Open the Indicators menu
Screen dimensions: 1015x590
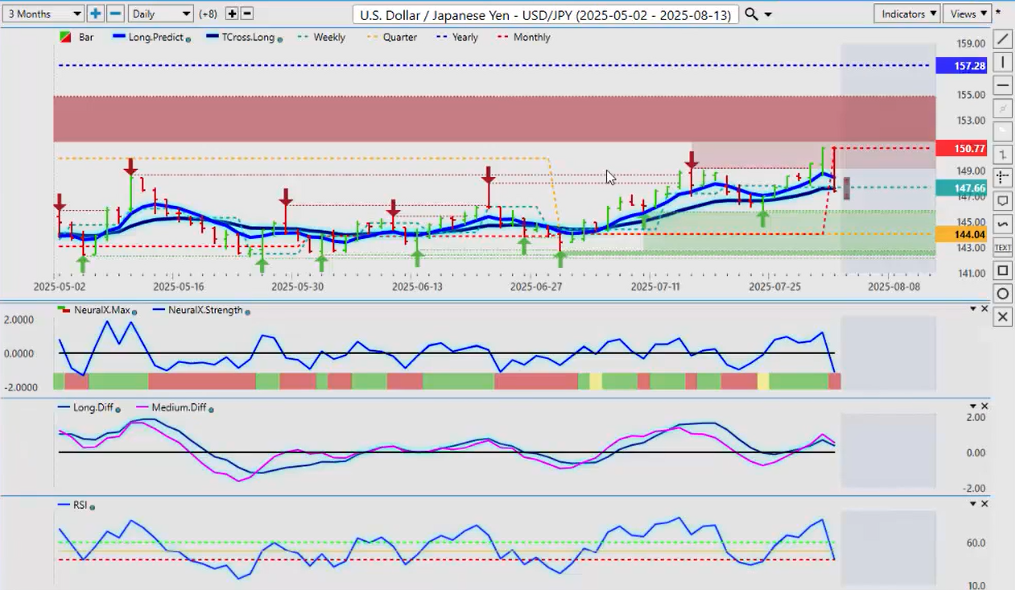coord(906,14)
